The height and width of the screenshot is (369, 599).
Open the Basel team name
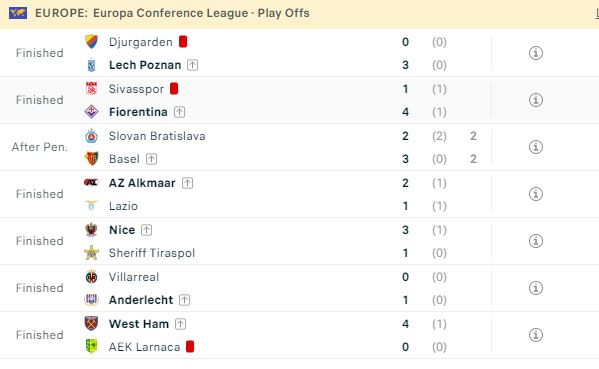point(124,159)
